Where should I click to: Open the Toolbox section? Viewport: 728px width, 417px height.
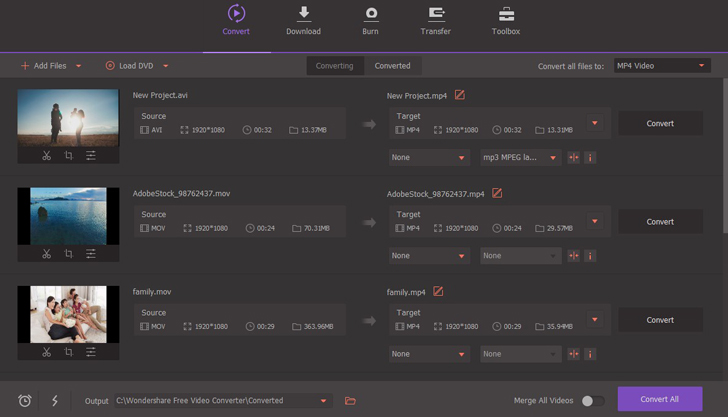click(x=506, y=20)
